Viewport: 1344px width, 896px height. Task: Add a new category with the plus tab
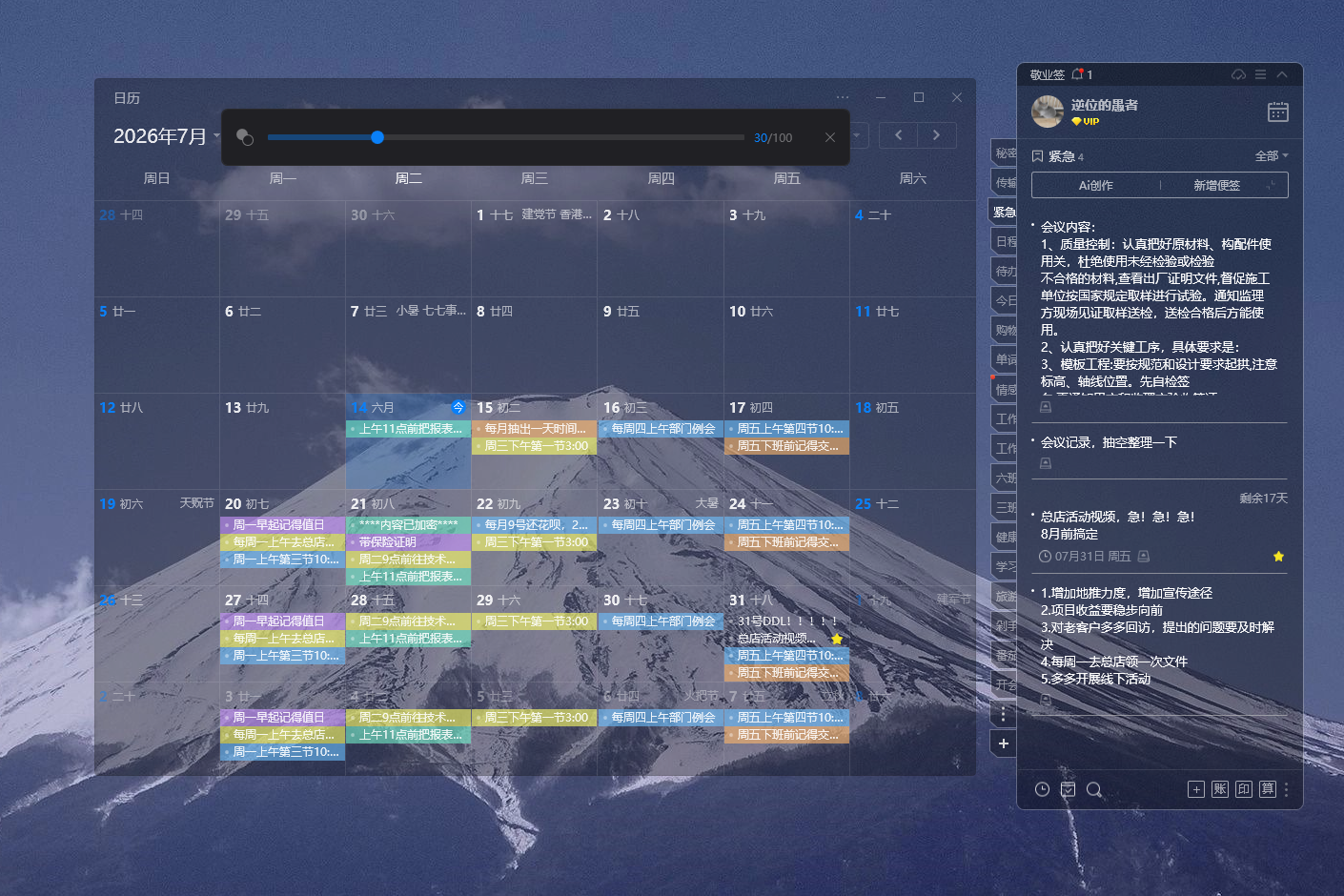coord(1004,743)
